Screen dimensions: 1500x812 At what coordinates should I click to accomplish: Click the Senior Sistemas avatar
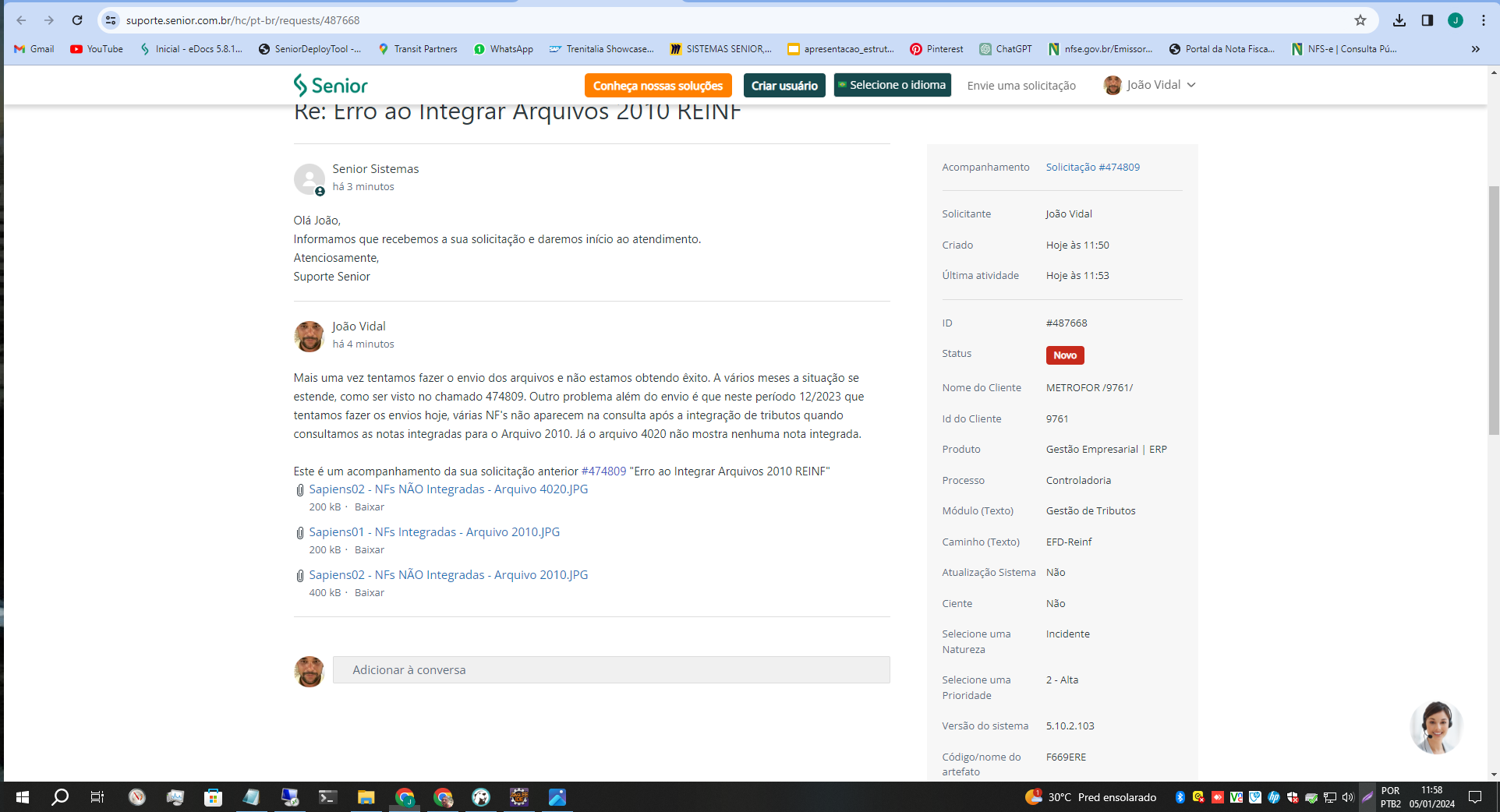310,179
